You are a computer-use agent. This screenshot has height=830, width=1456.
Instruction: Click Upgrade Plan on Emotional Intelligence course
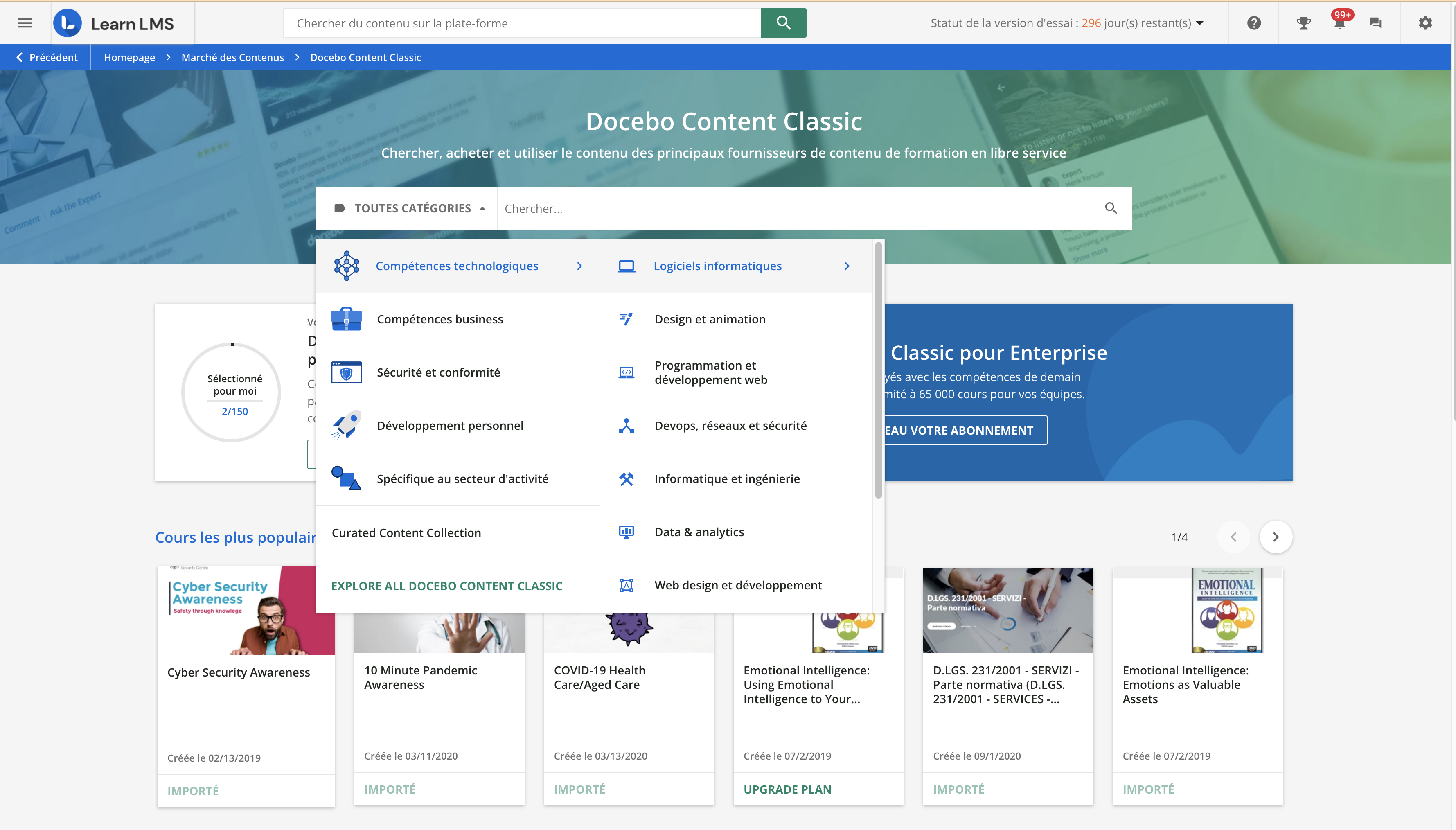coord(787,789)
